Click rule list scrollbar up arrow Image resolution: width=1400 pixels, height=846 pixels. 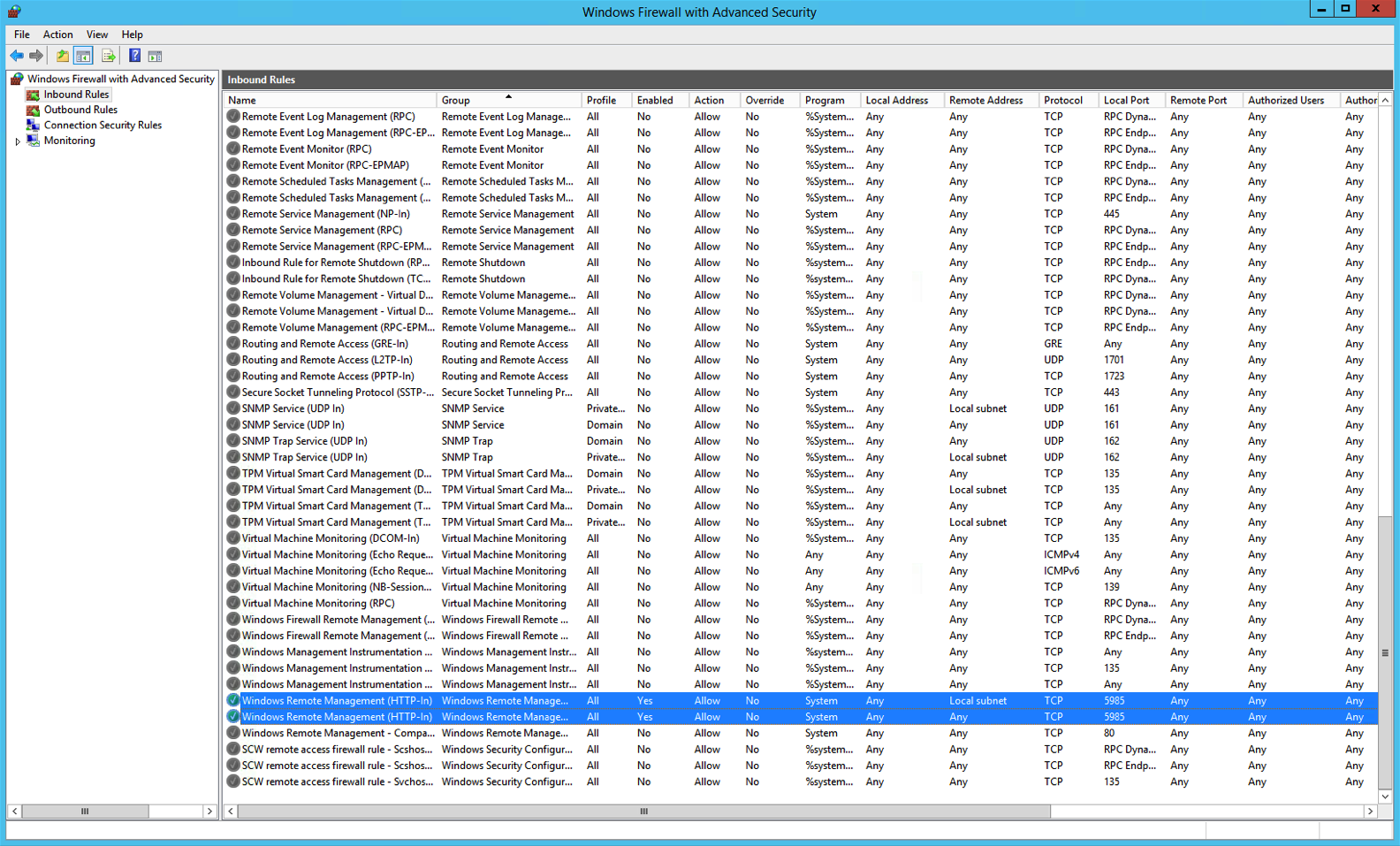pyautogui.click(x=1385, y=100)
